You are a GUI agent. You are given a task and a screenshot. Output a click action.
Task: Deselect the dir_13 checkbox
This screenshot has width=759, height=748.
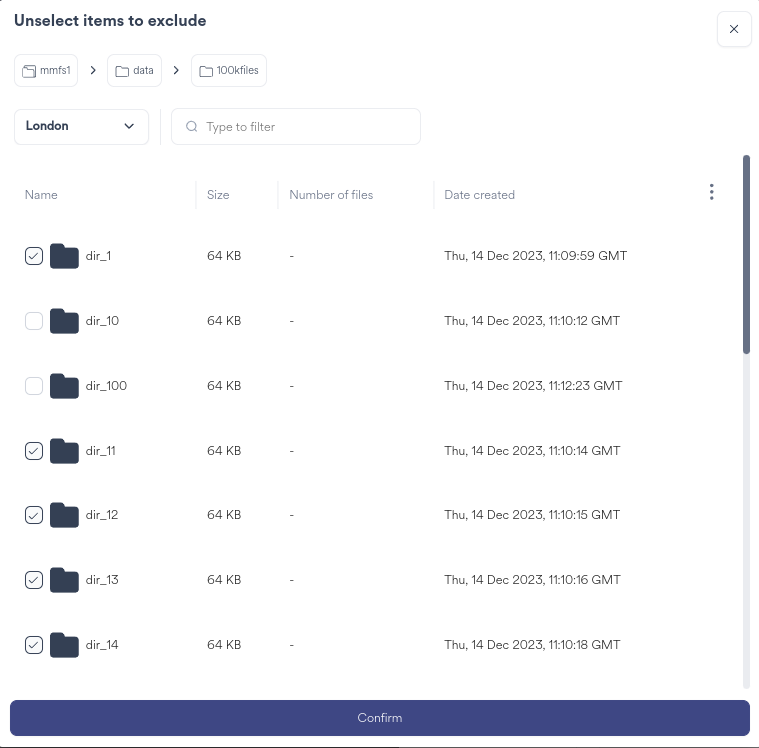(x=34, y=580)
